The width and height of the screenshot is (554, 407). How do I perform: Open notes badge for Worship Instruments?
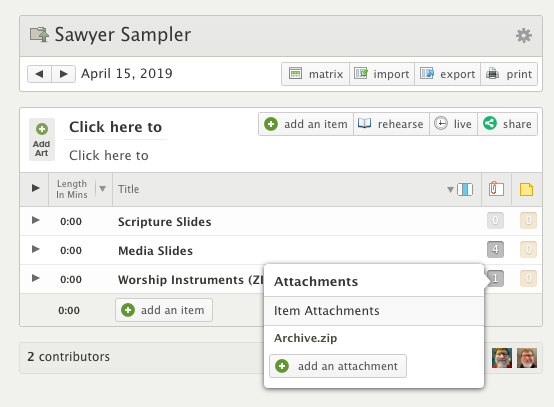[528, 278]
